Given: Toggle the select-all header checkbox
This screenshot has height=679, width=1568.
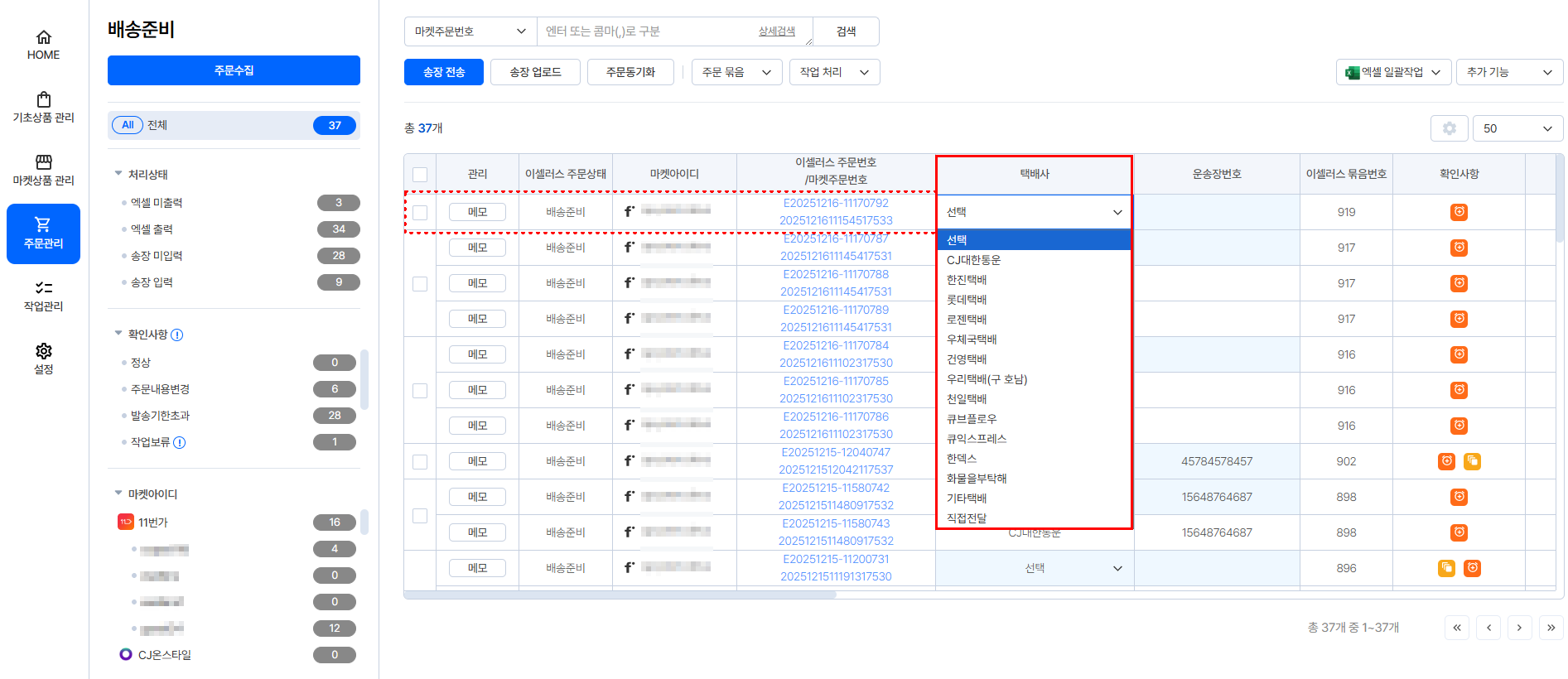Looking at the screenshot, I should tap(420, 175).
